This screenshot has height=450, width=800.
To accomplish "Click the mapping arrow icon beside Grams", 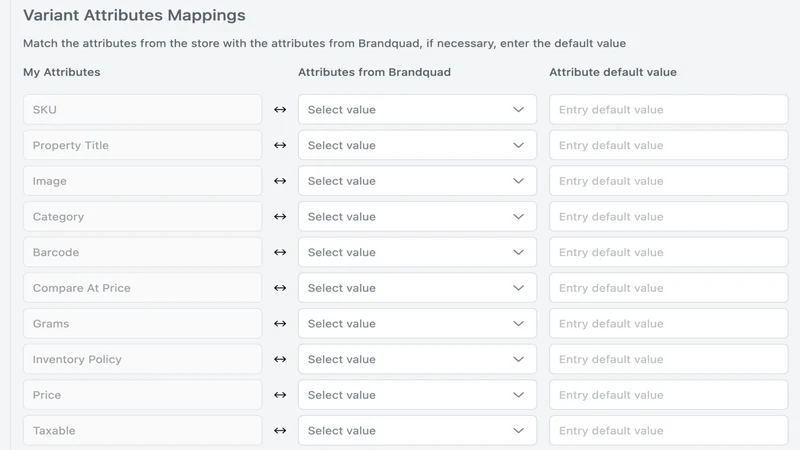I will pyautogui.click(x=280, y=323).
